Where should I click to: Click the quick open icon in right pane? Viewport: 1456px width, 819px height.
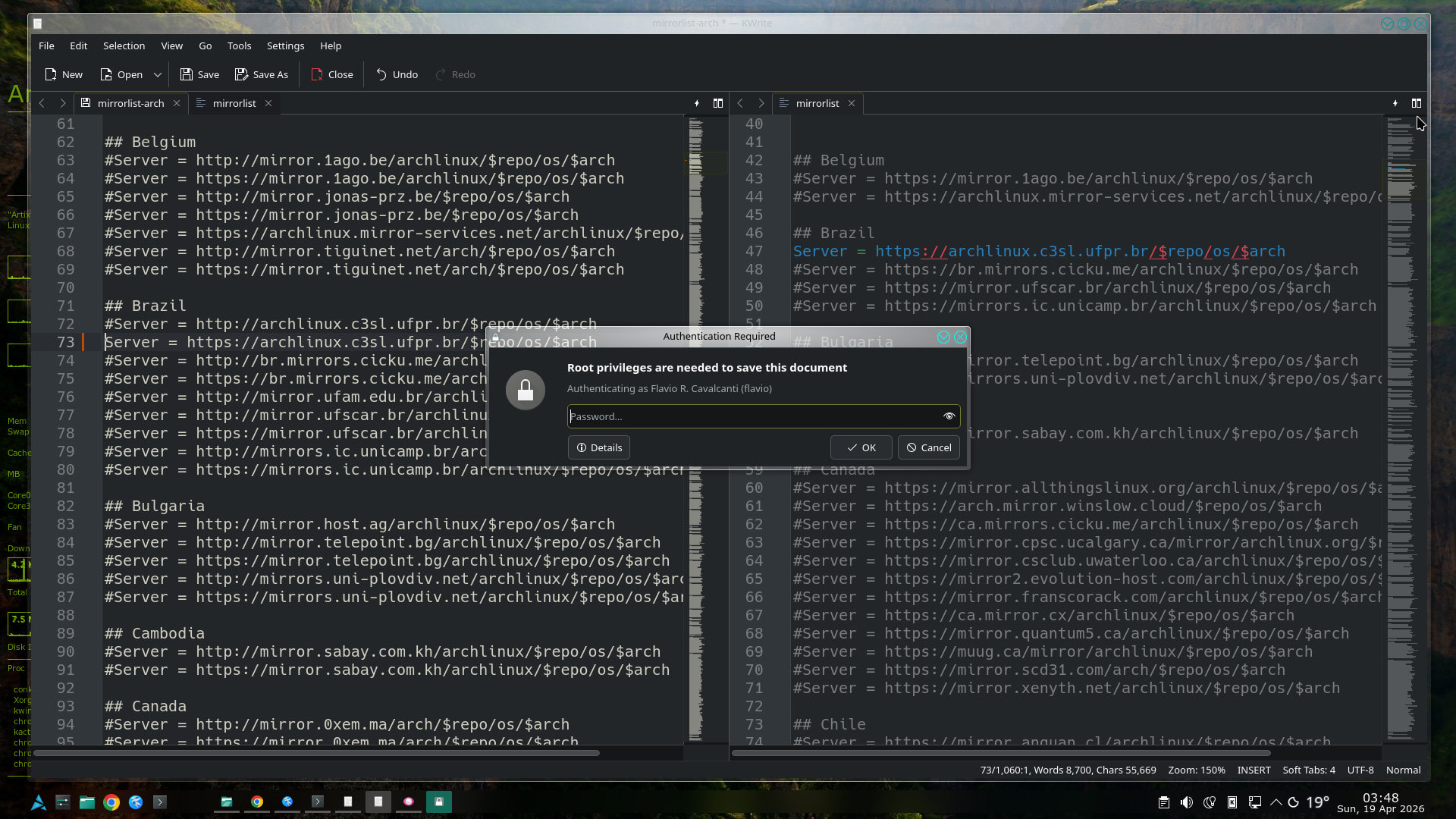(1395, 103)
